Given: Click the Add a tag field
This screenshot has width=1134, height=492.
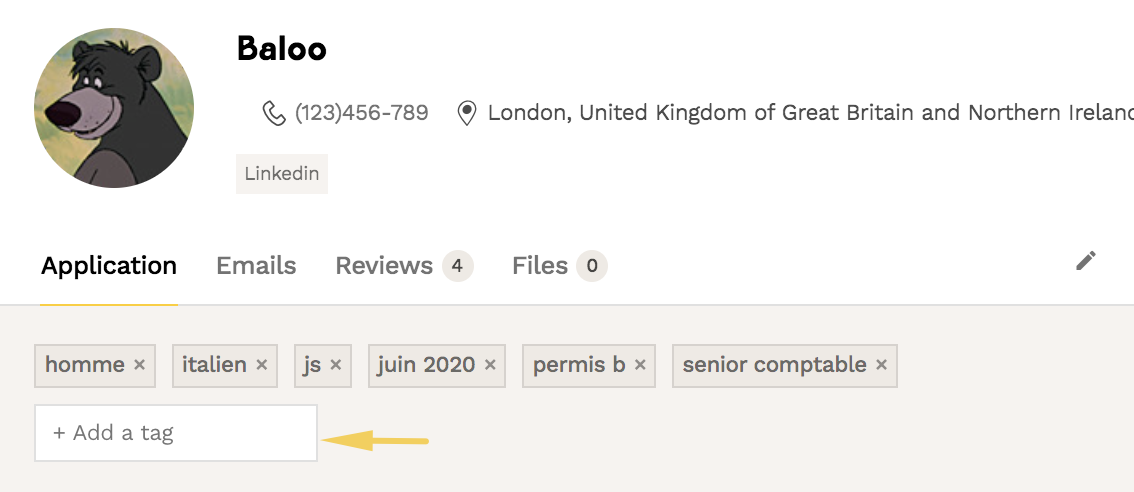Looking at the screenshot, I should 176,433.
